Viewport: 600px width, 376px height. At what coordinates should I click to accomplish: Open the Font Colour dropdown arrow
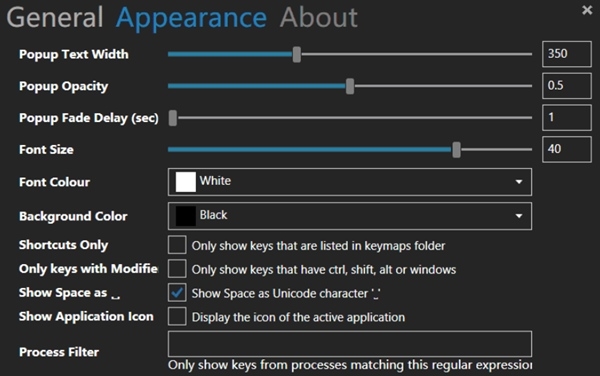point(518,182)
